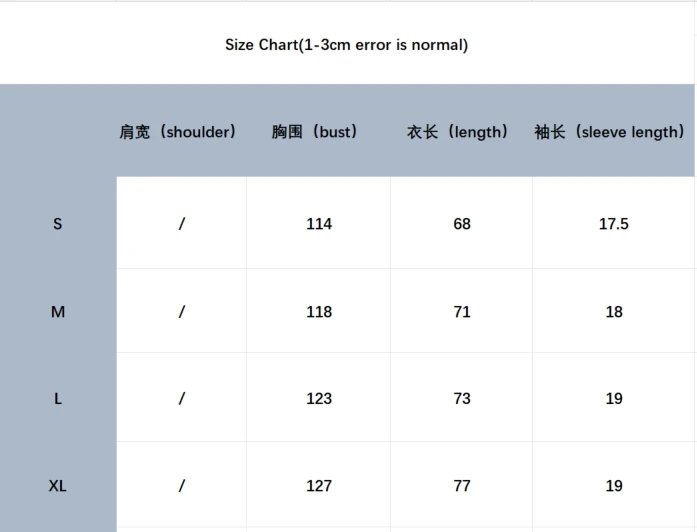Click the S size row label
Image resolution: width=697 pixels, height=532 pixels.
[58, 224]
